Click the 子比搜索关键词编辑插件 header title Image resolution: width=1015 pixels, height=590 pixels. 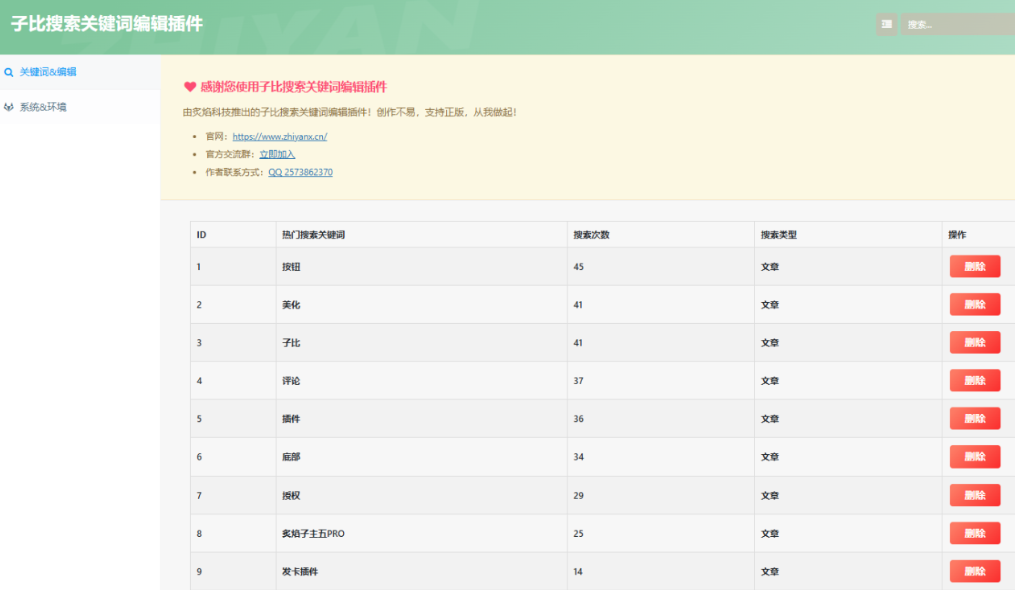point(107,24)
